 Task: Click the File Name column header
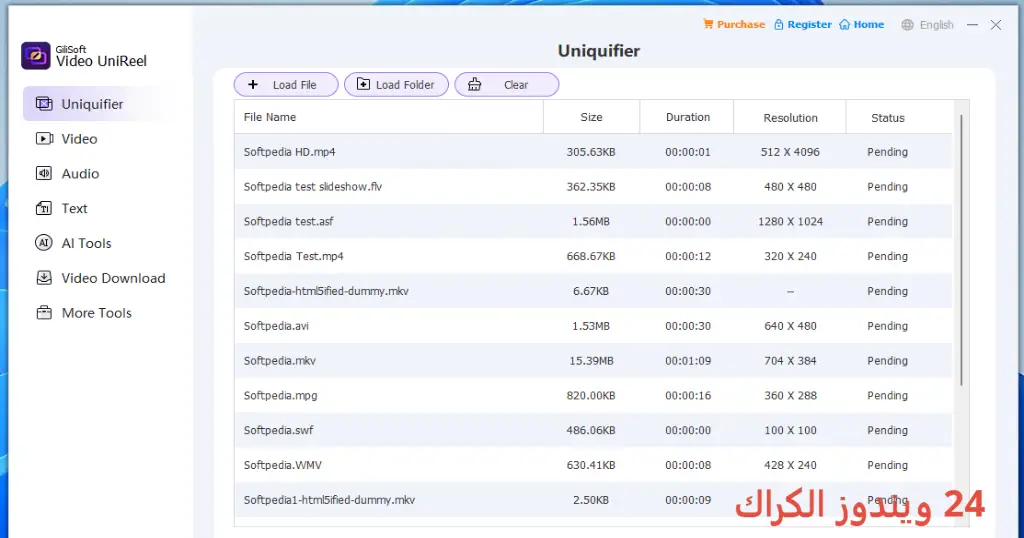[x=389, y=117]
